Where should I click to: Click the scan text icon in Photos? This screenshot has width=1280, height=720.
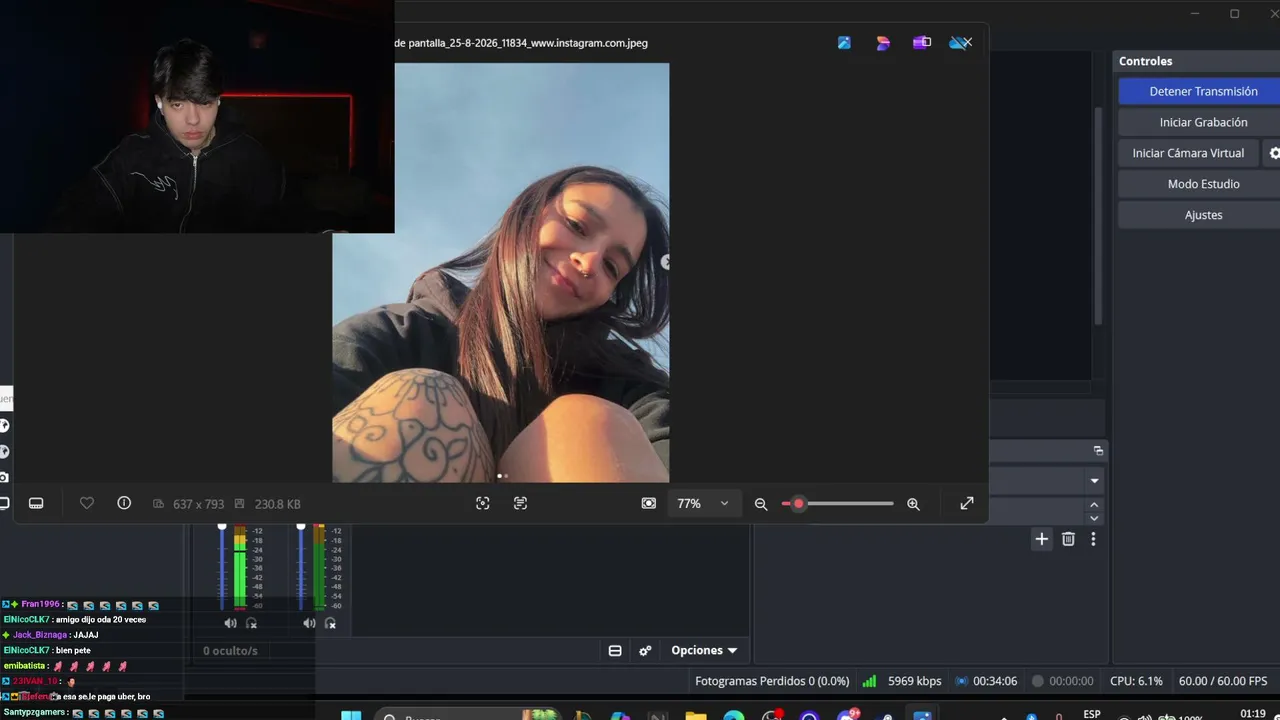(520, 504)
